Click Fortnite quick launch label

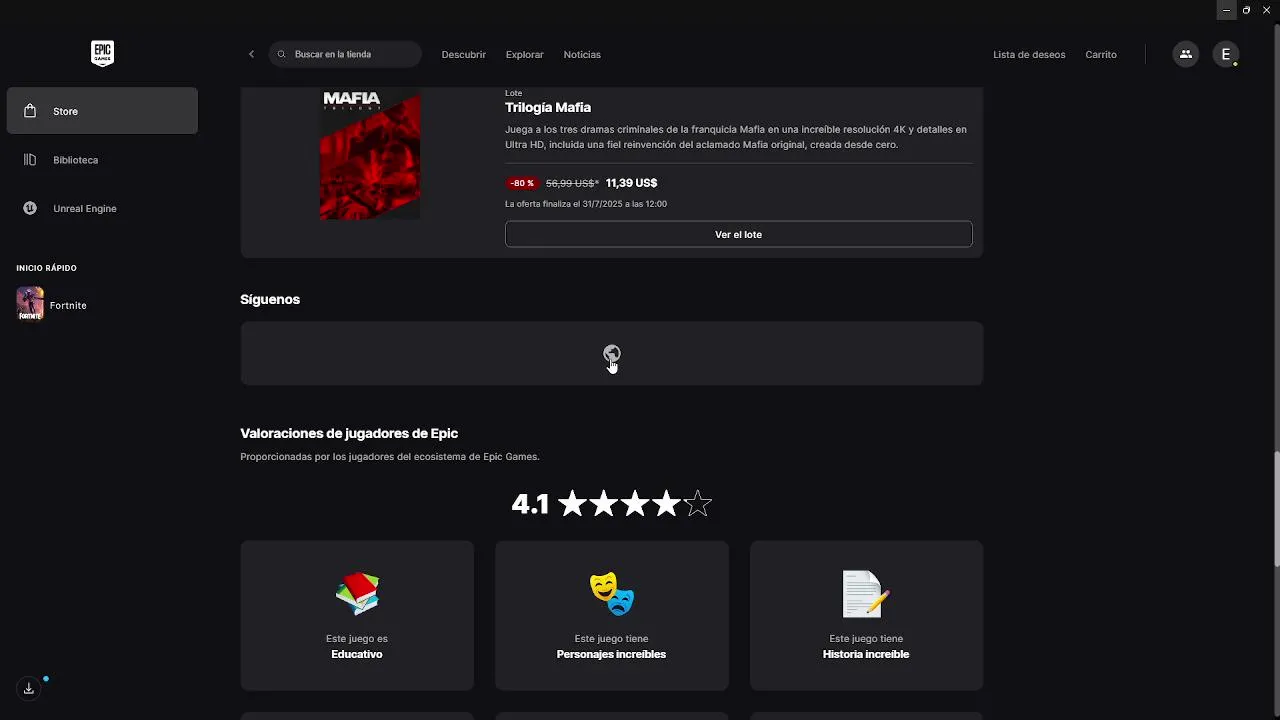pyautogui.click(x=68, y=305)
